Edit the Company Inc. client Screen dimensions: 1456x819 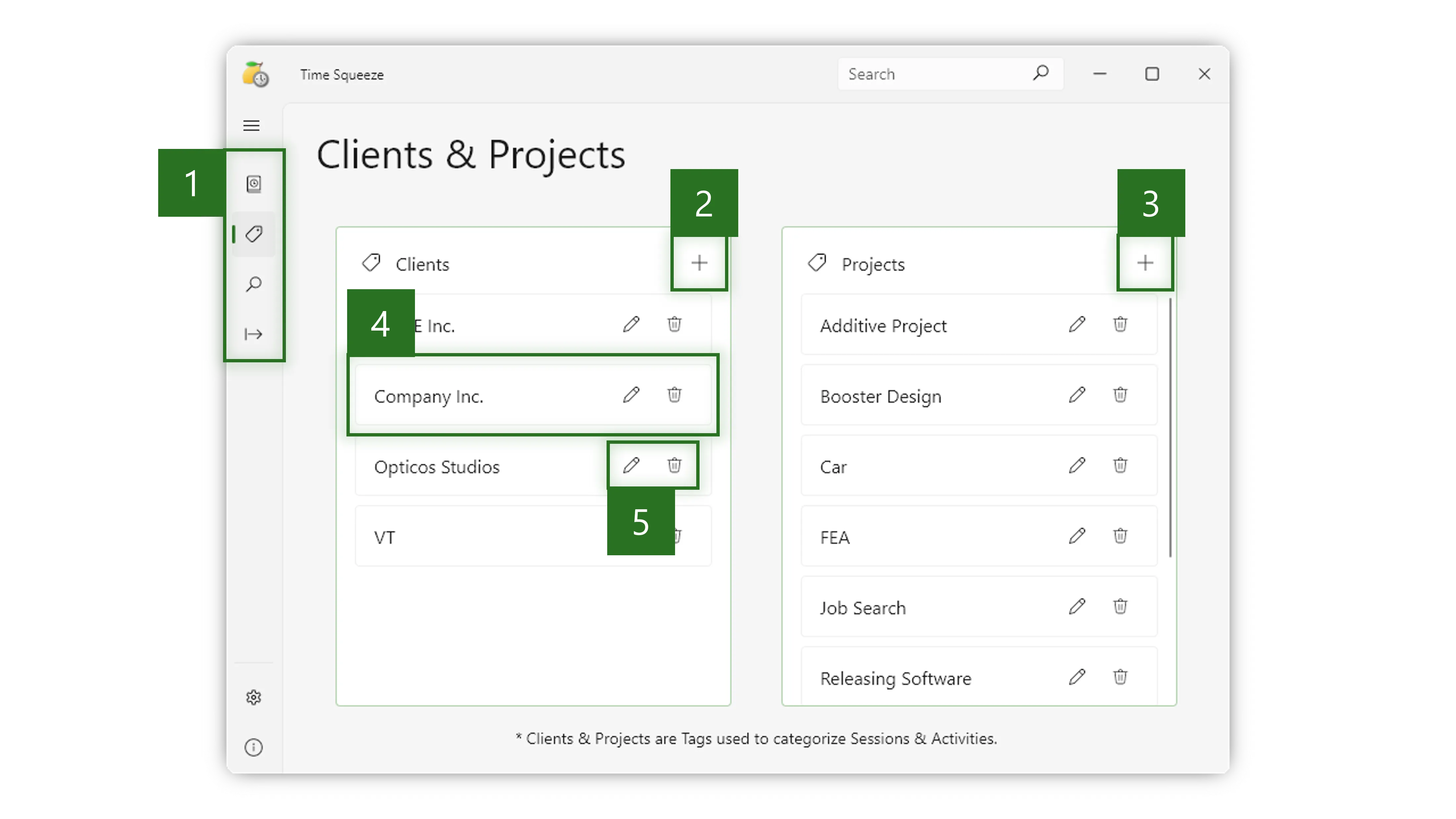pyautogui.click(x=631, y=394)
